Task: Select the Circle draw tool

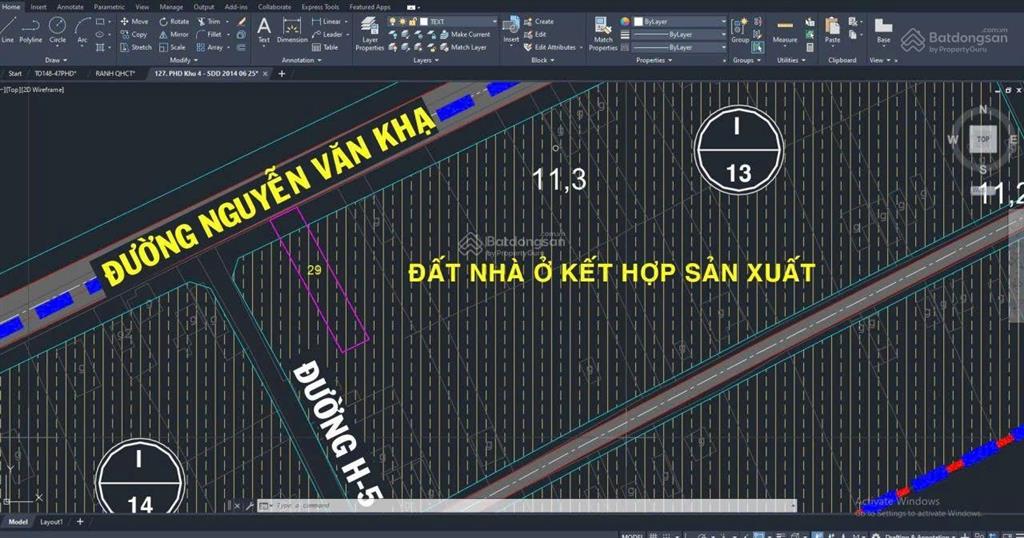Action: click(57, 31)
